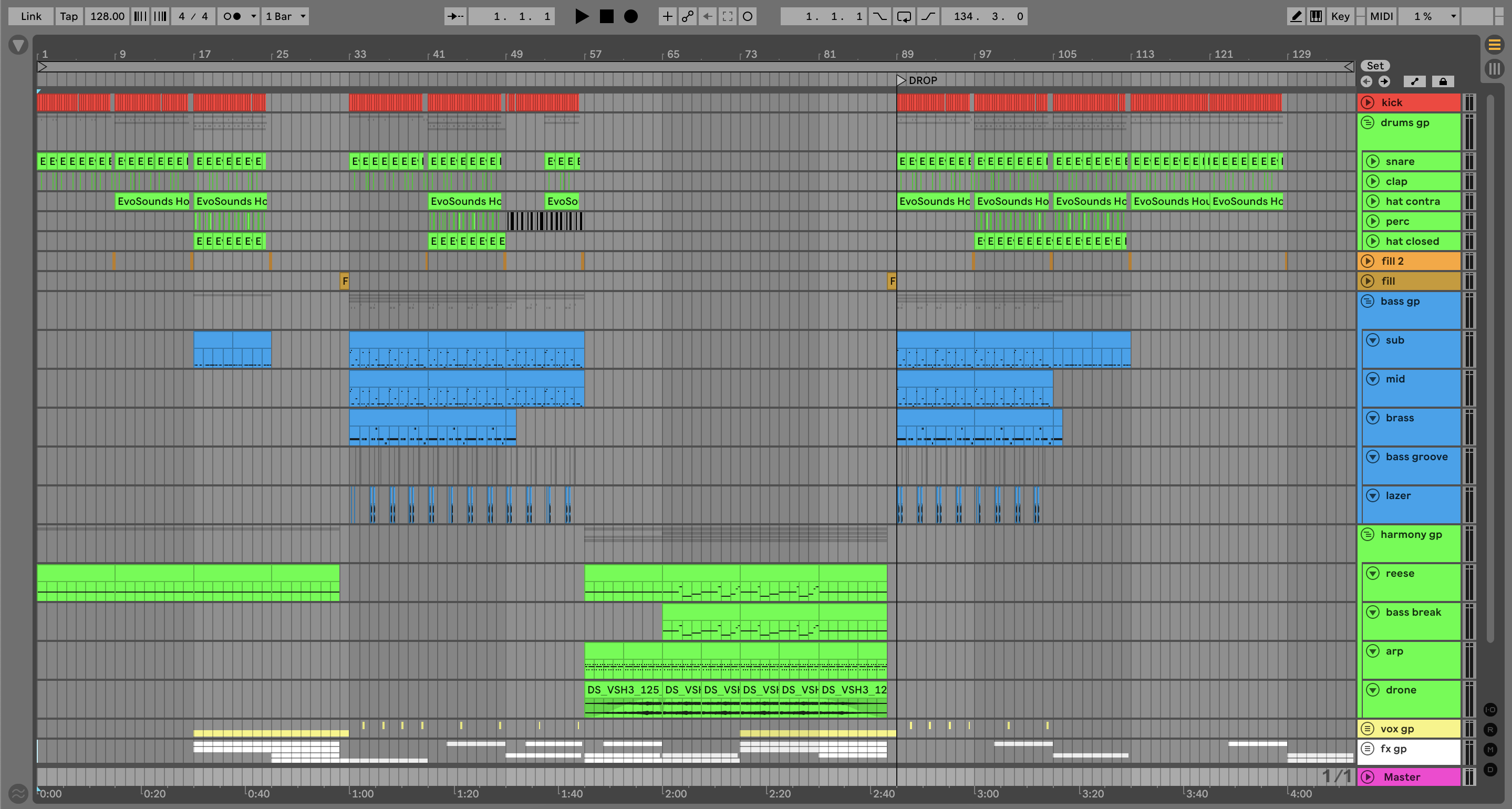Click the Arrangement Record button
Image resolution: width=1512 pixels, height=809 pixels.
click(x=630, y=16)
